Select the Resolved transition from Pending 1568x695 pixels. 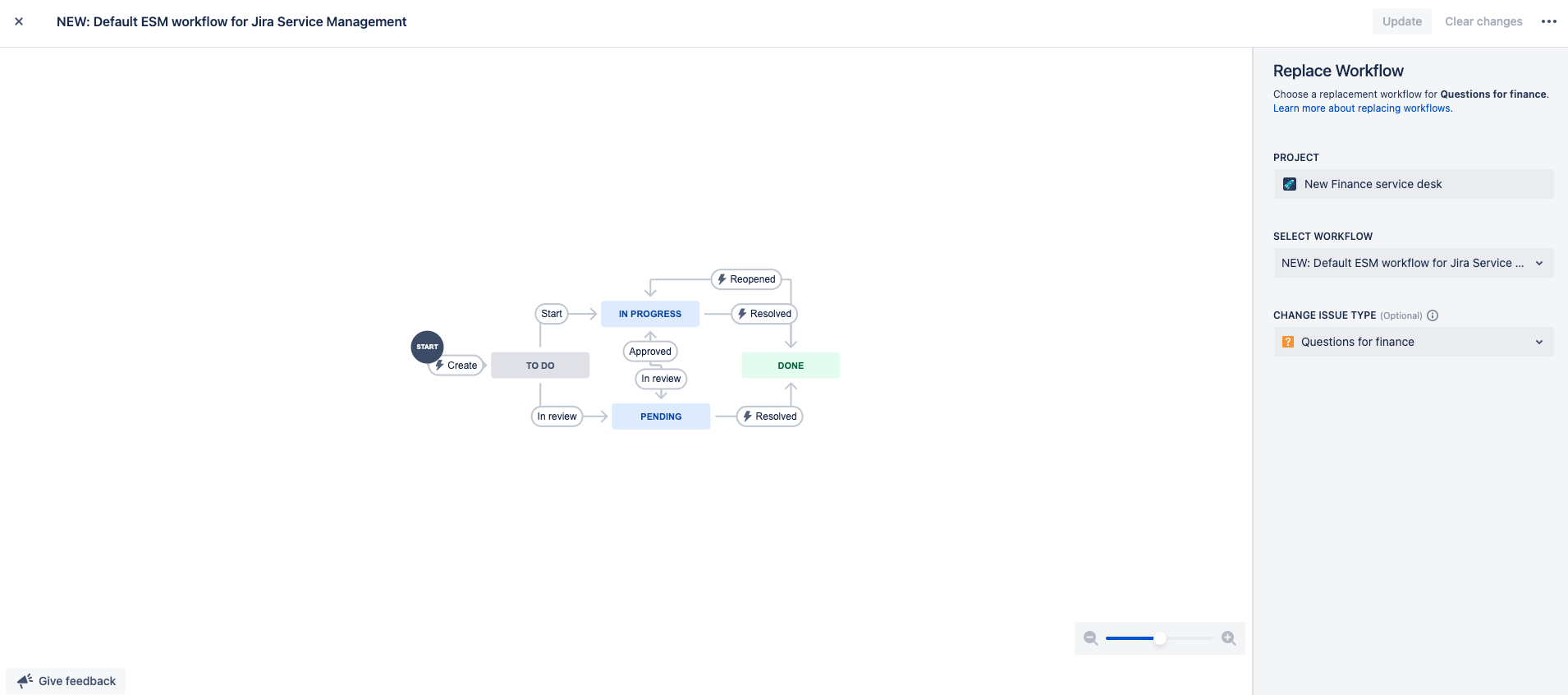point(769,417)
